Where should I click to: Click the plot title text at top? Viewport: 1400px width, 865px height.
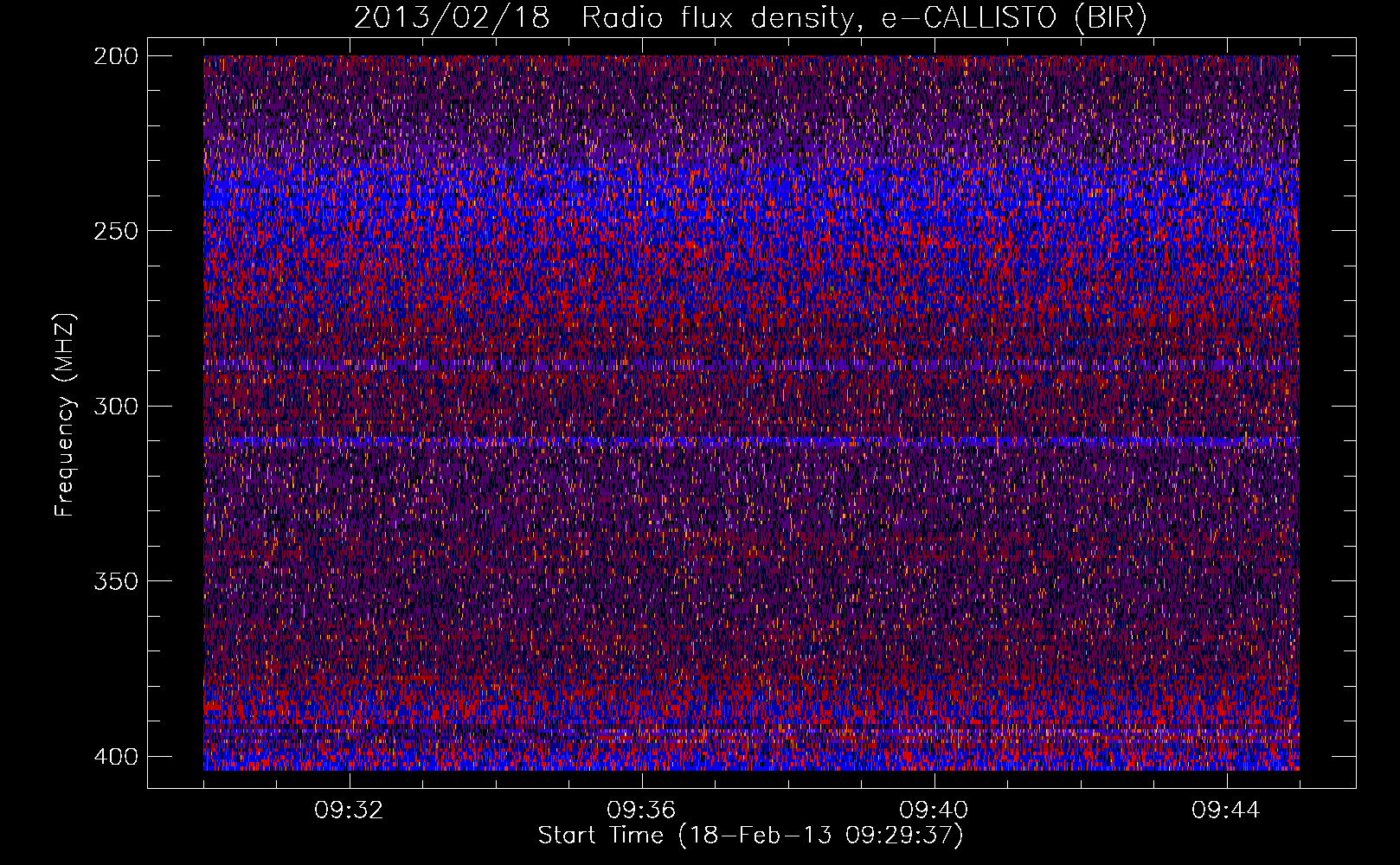click(x=750, y=17)
